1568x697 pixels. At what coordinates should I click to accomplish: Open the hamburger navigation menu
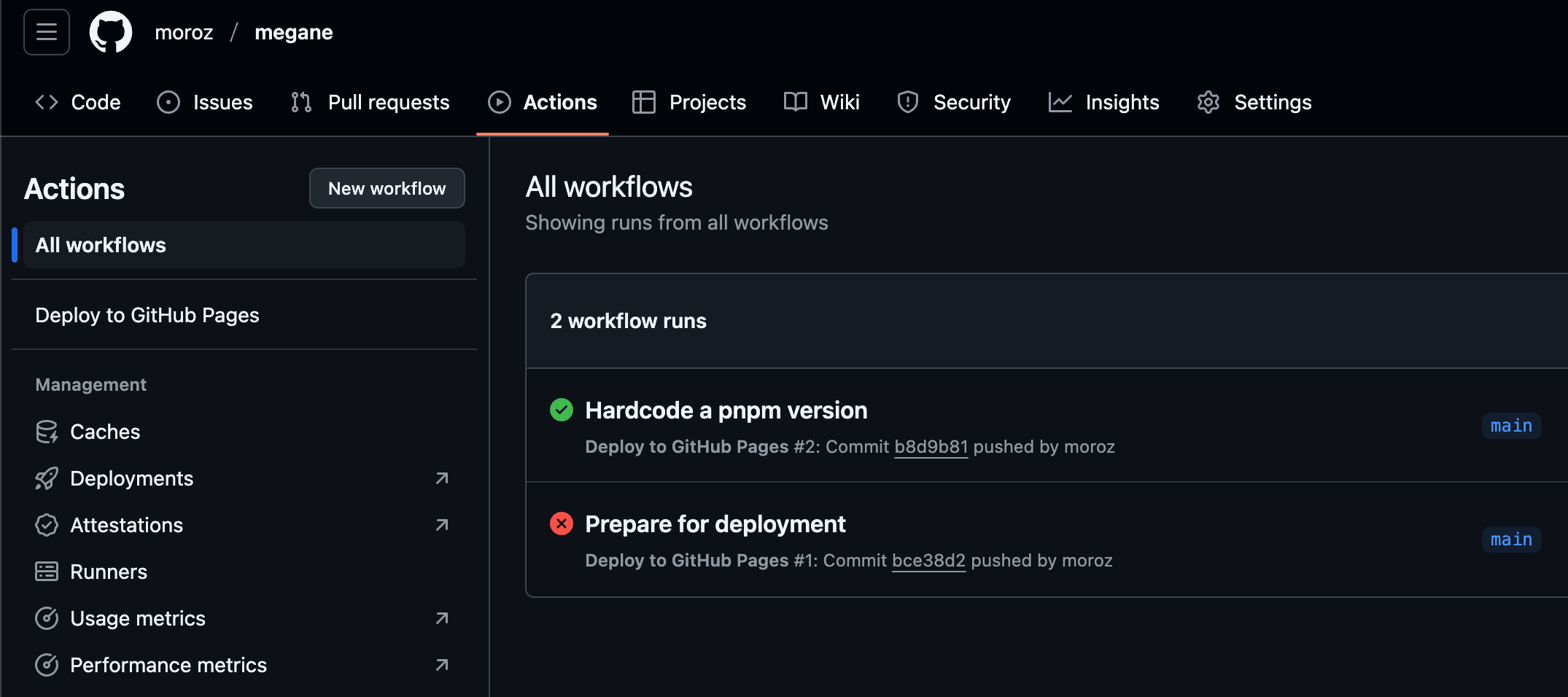click(x=47, y=32)
